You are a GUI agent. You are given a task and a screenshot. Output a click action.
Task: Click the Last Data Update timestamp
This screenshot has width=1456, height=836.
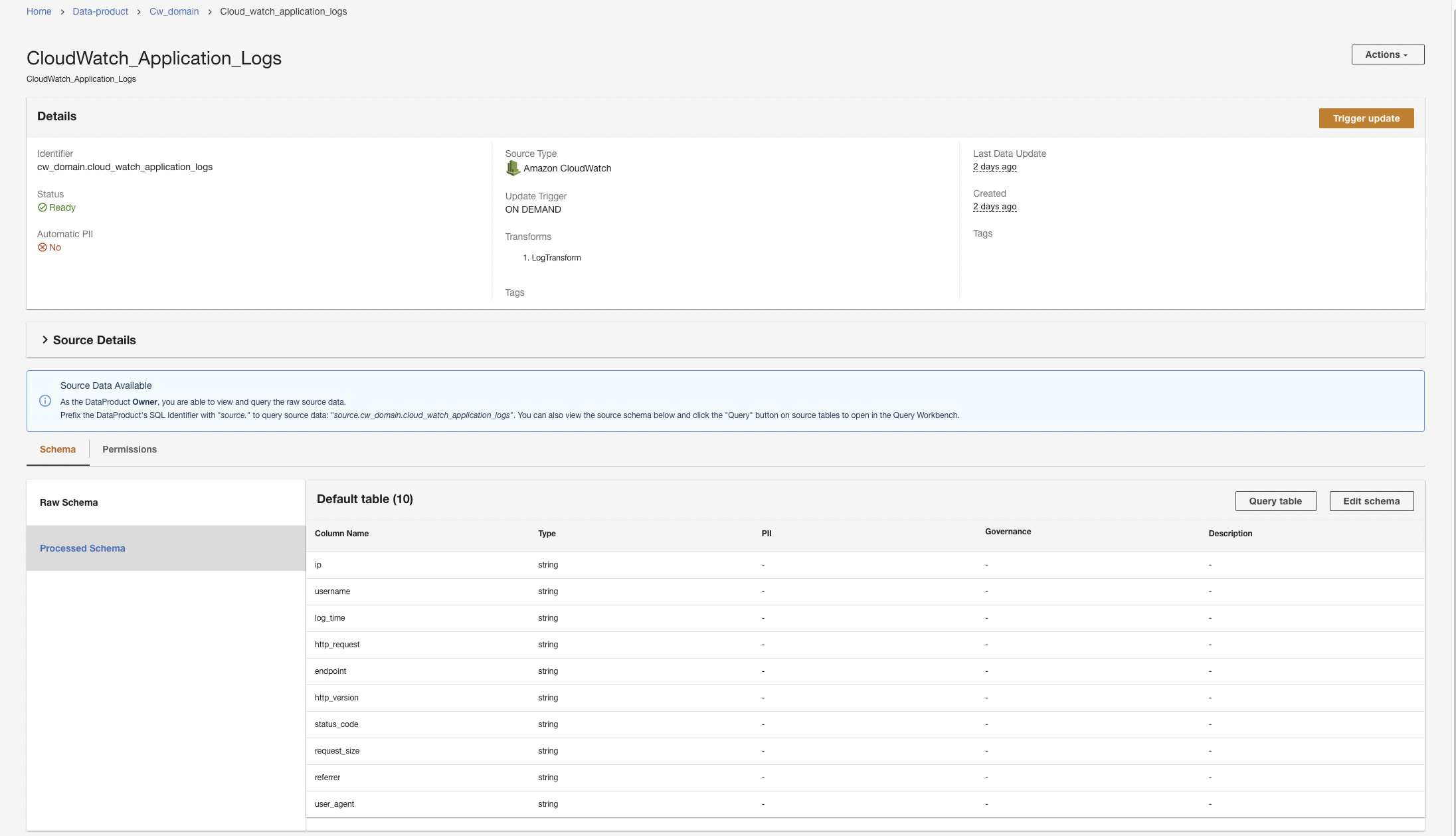(994, 167)
